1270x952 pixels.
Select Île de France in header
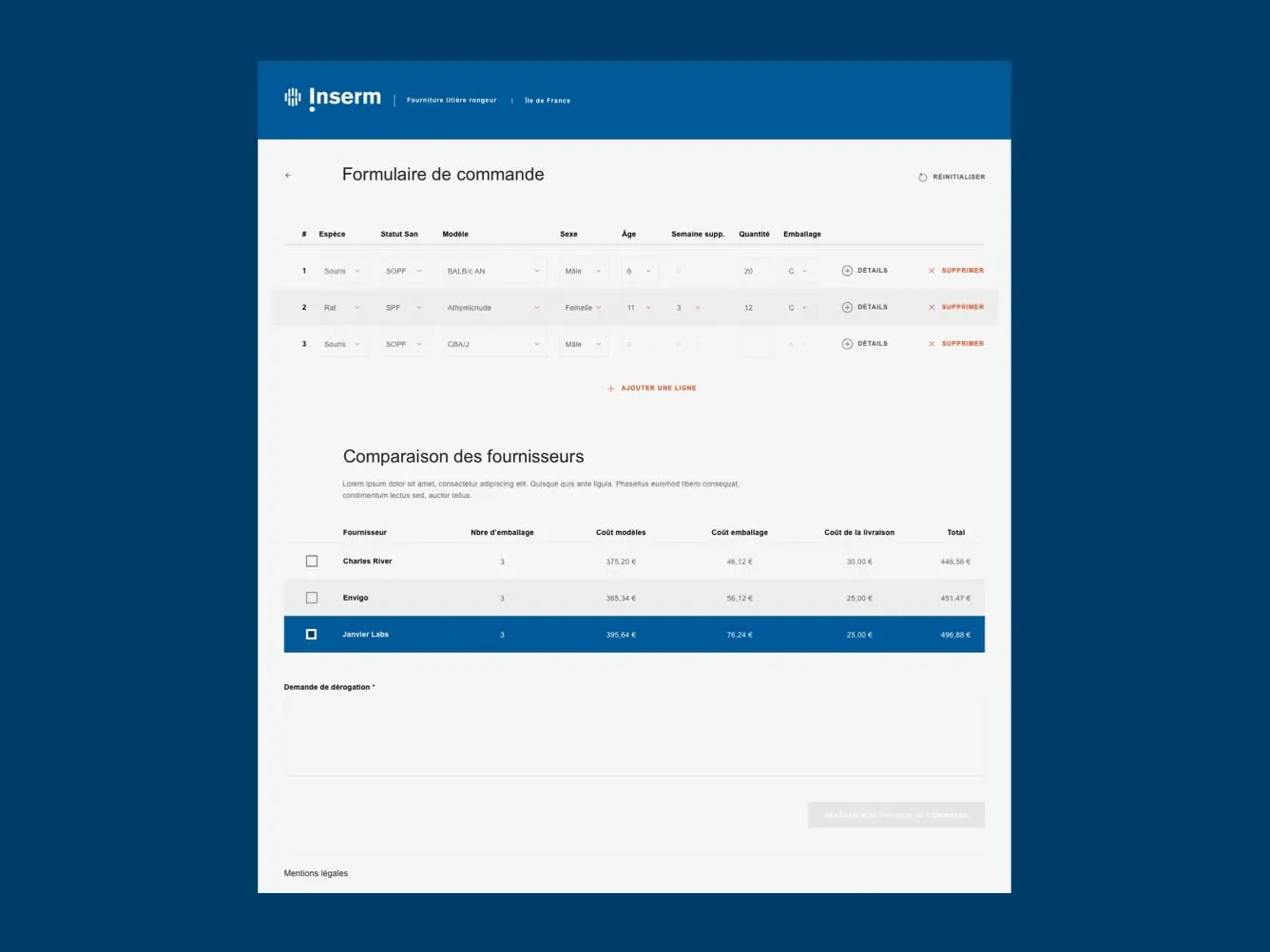[548, 101]
